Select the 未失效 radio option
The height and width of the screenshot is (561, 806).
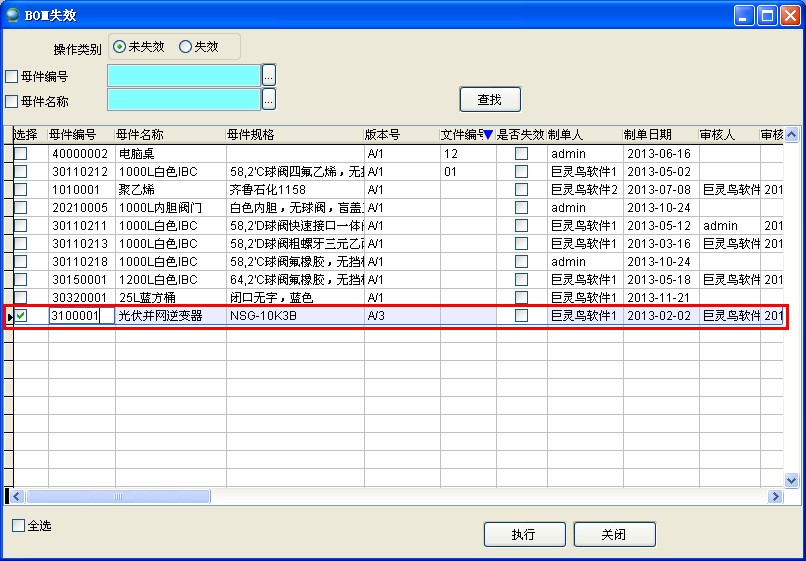coord(120,46)
